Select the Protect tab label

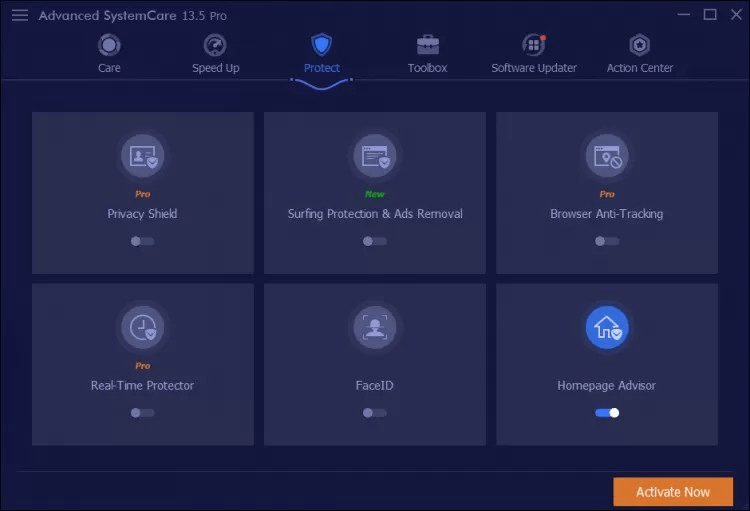[322, 68]
